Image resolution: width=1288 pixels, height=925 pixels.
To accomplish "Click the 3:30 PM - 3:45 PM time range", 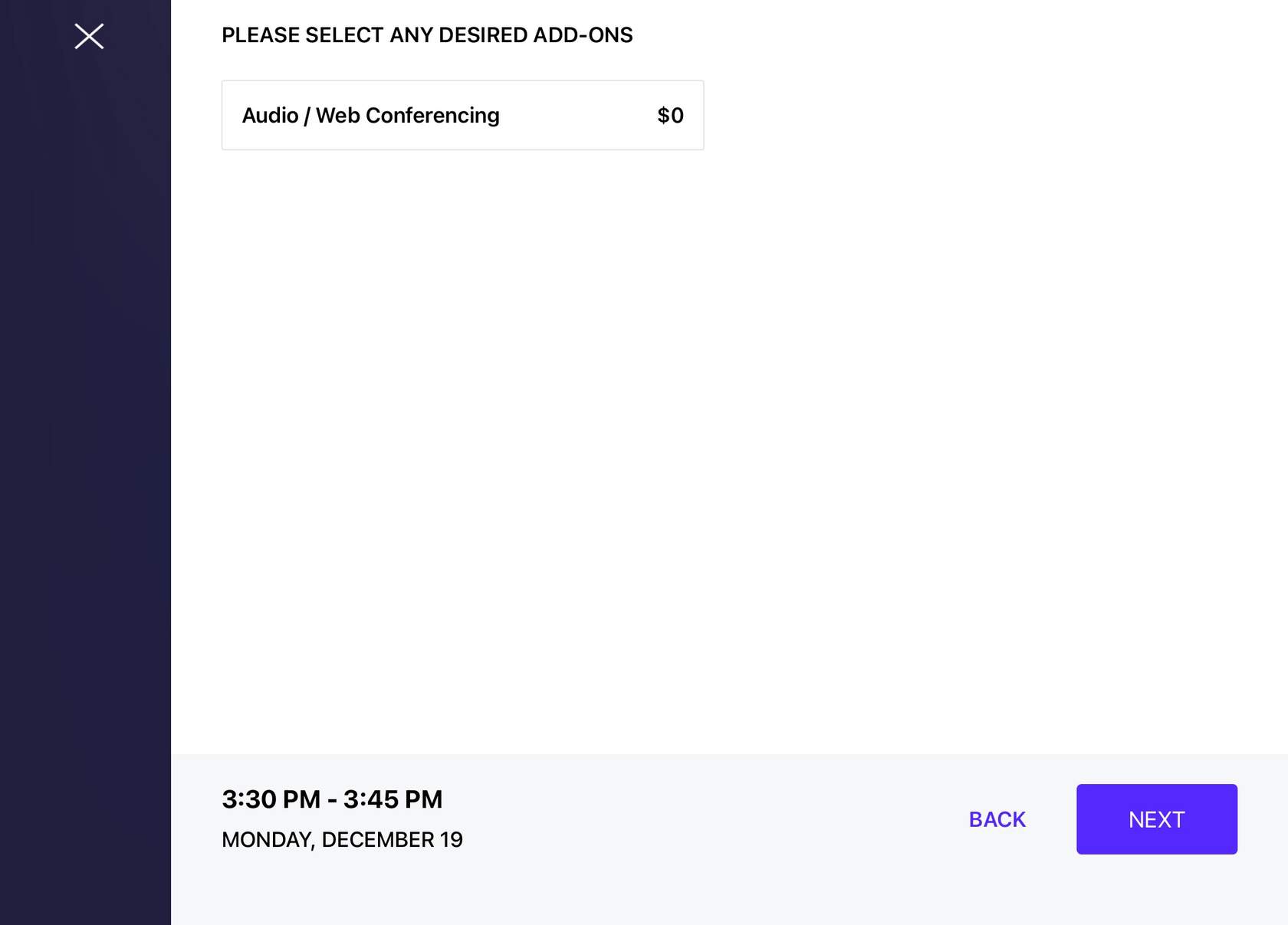I will (332, 799).
